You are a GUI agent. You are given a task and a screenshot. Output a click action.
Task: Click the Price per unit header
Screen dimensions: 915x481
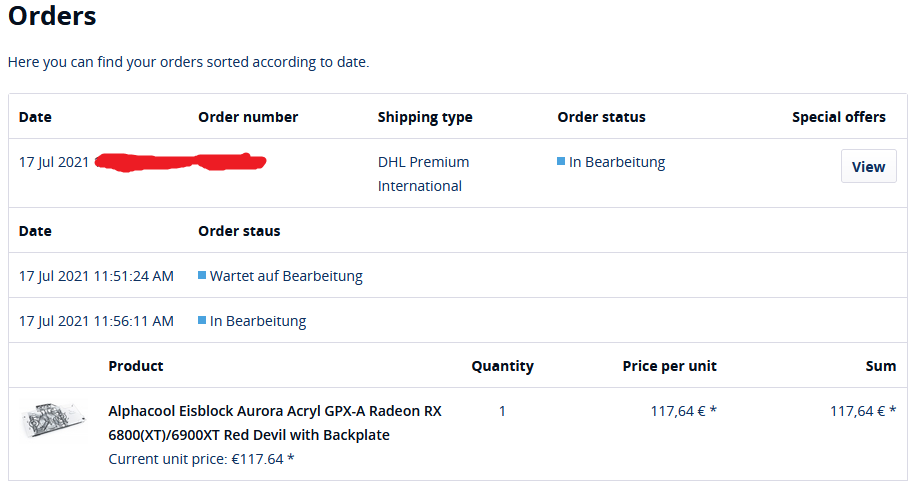[x=669, y=366]
